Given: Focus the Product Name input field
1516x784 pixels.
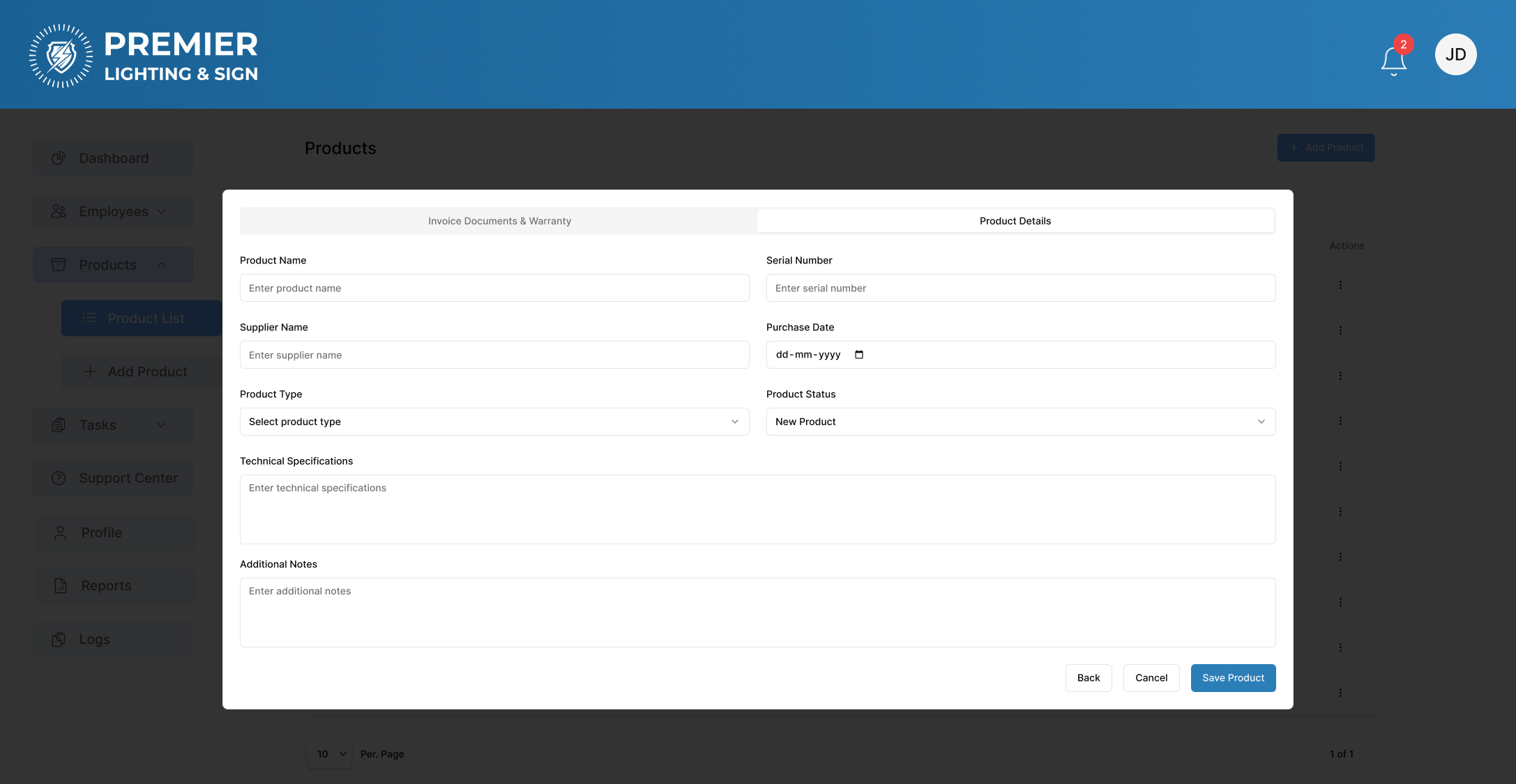Looking at the screenshot, I should point(494,288).
